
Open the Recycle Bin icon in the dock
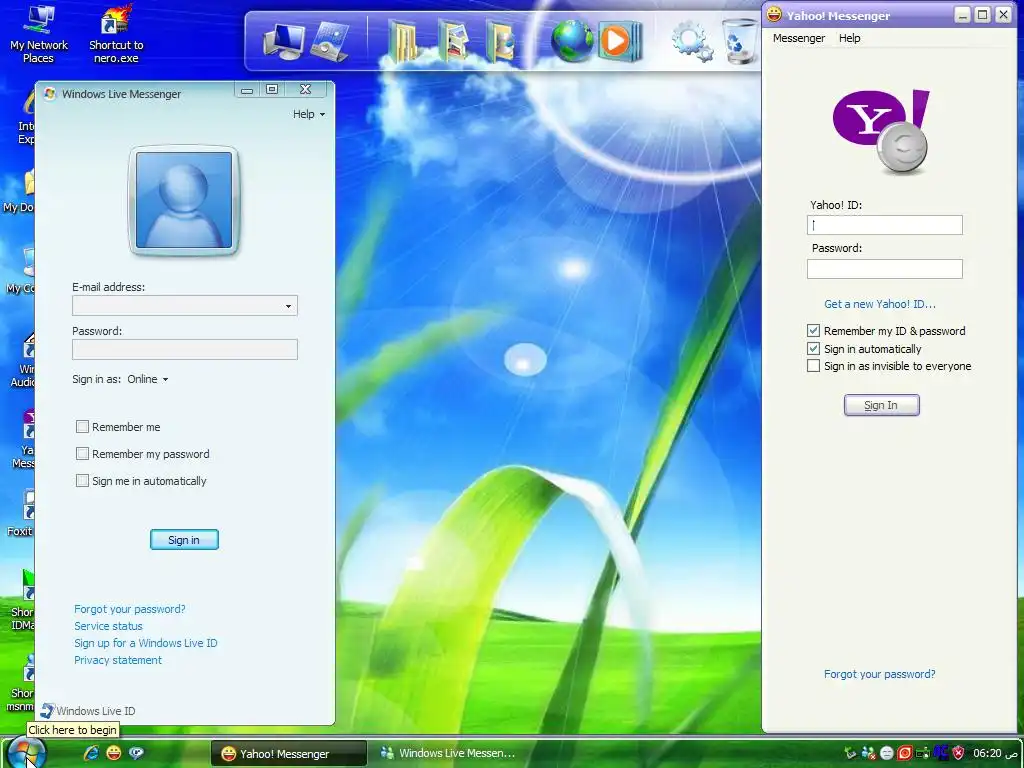(x=740, y=41)
